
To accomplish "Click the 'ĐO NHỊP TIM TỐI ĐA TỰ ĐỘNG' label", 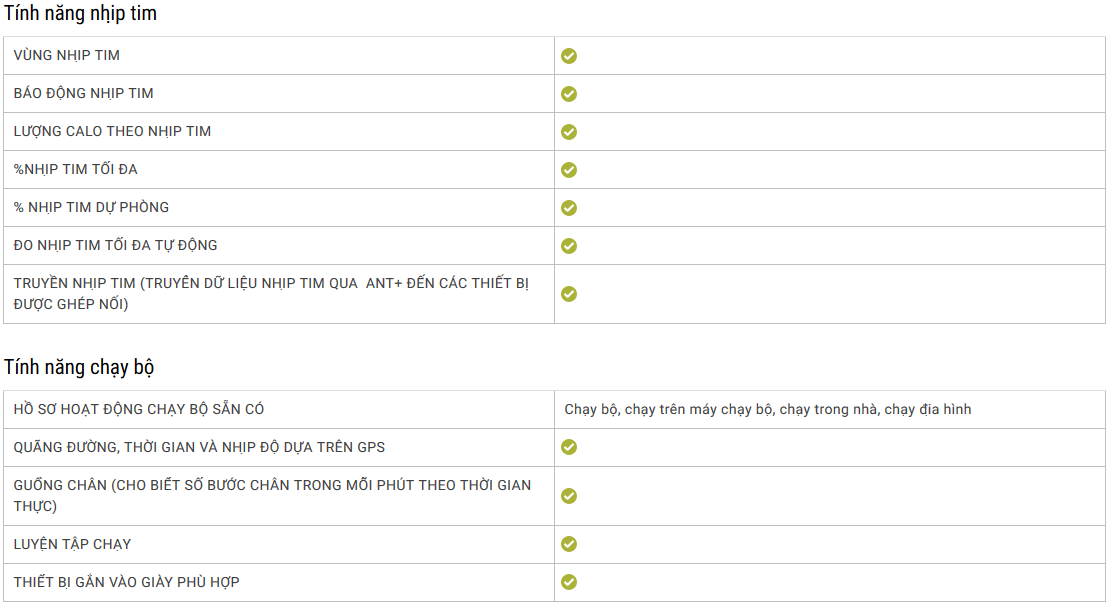I will click(115, 246).
